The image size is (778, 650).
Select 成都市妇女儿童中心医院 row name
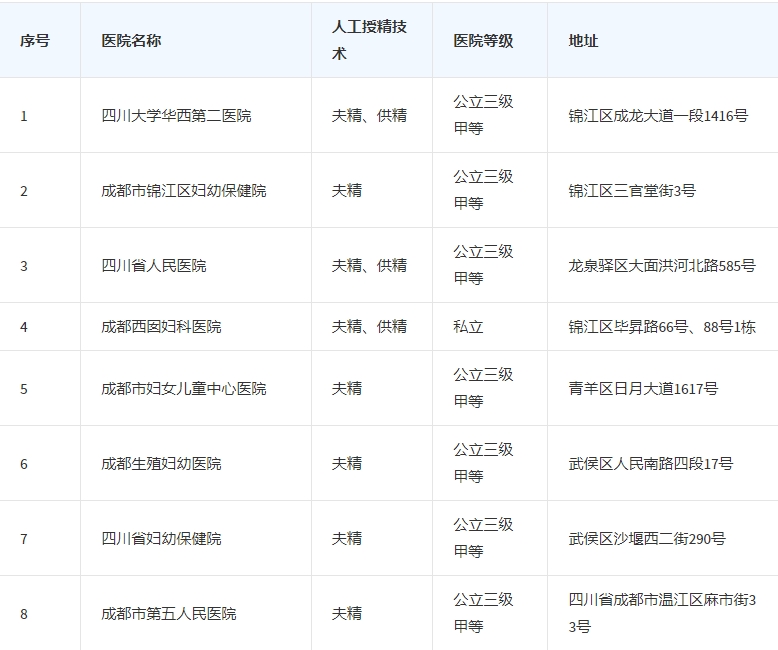pos(183,389)
